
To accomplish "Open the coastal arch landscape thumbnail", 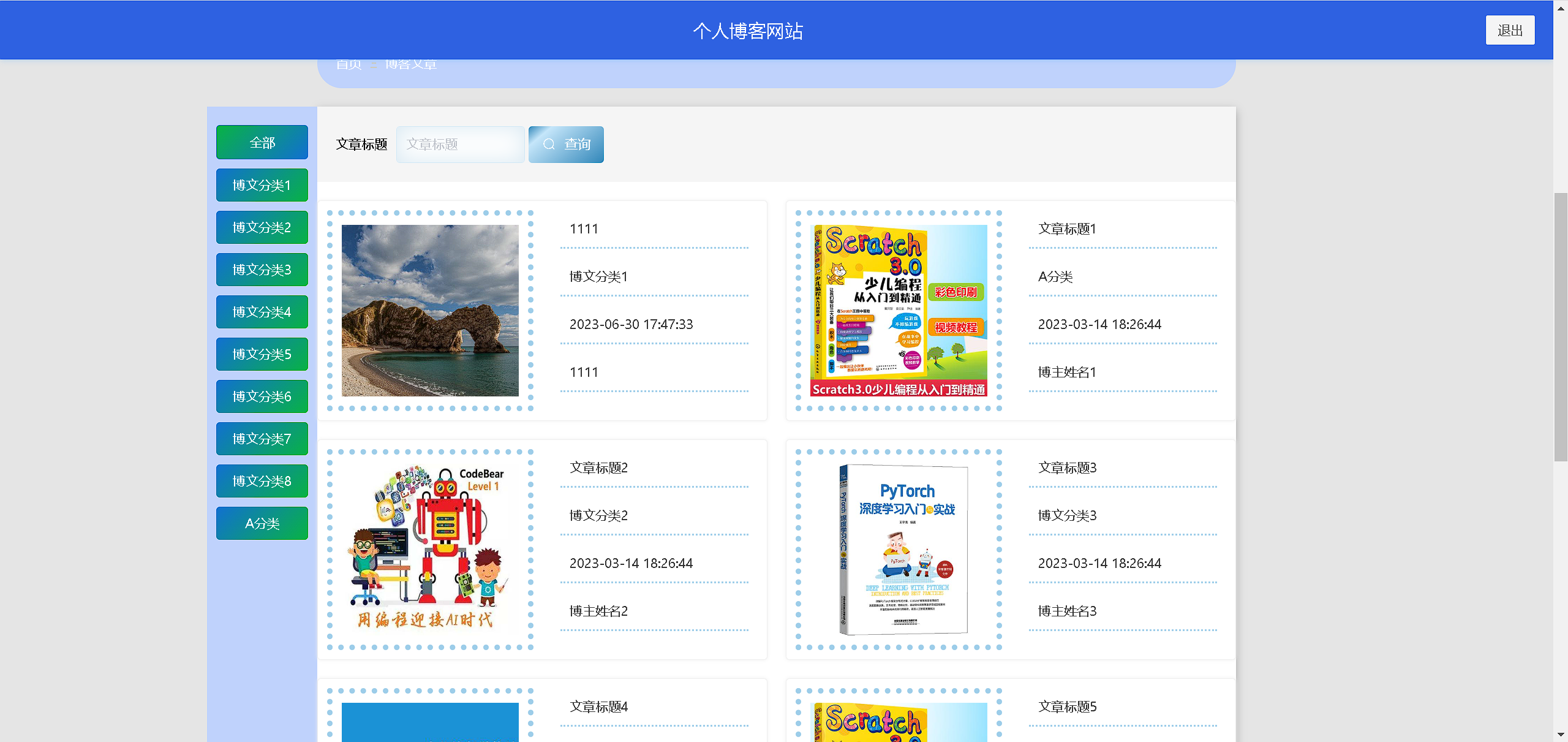I will [x=430, y=310].
